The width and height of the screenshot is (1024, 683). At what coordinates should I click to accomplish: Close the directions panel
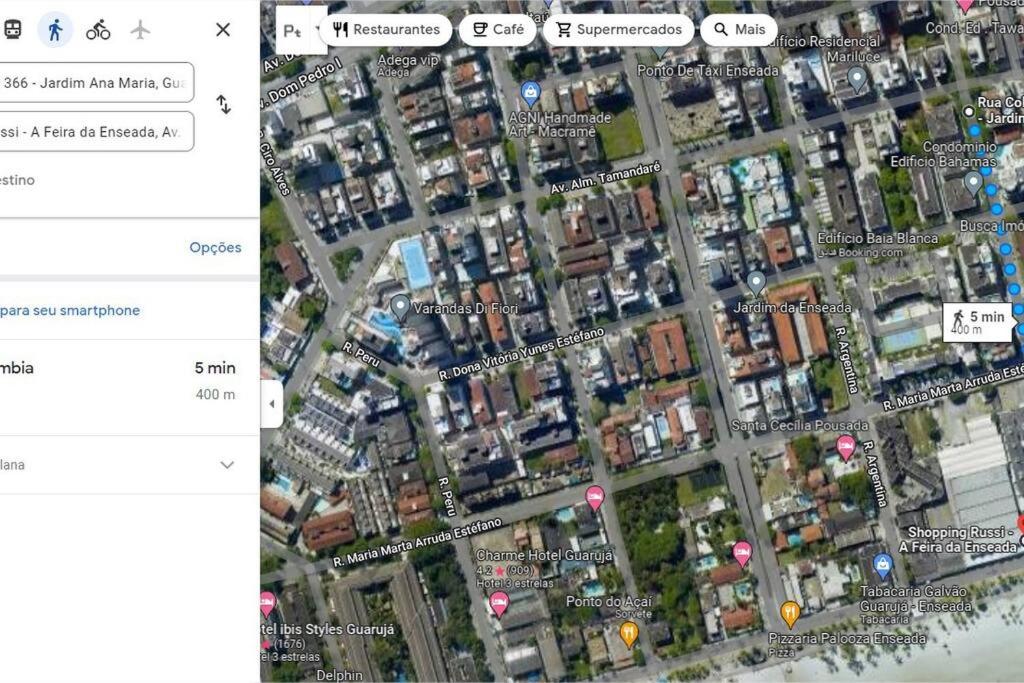(x=223, y=29)
